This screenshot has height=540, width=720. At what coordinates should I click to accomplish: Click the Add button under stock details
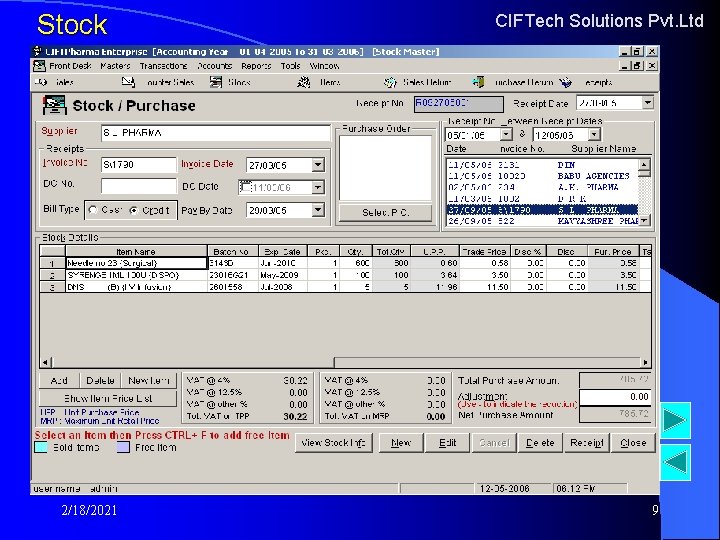(59, 381)
